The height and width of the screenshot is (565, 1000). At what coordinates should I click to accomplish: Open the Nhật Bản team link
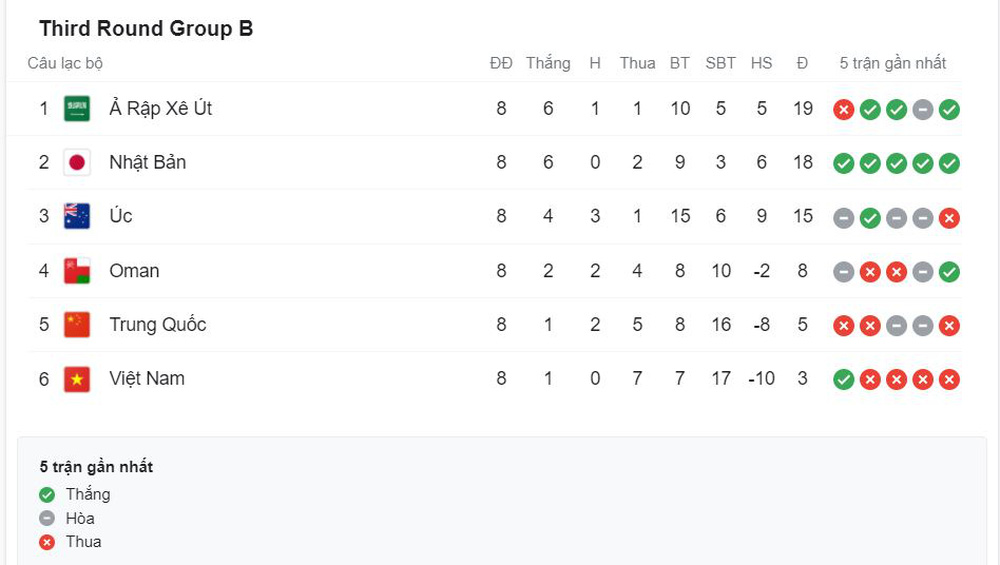click(147, 163)
